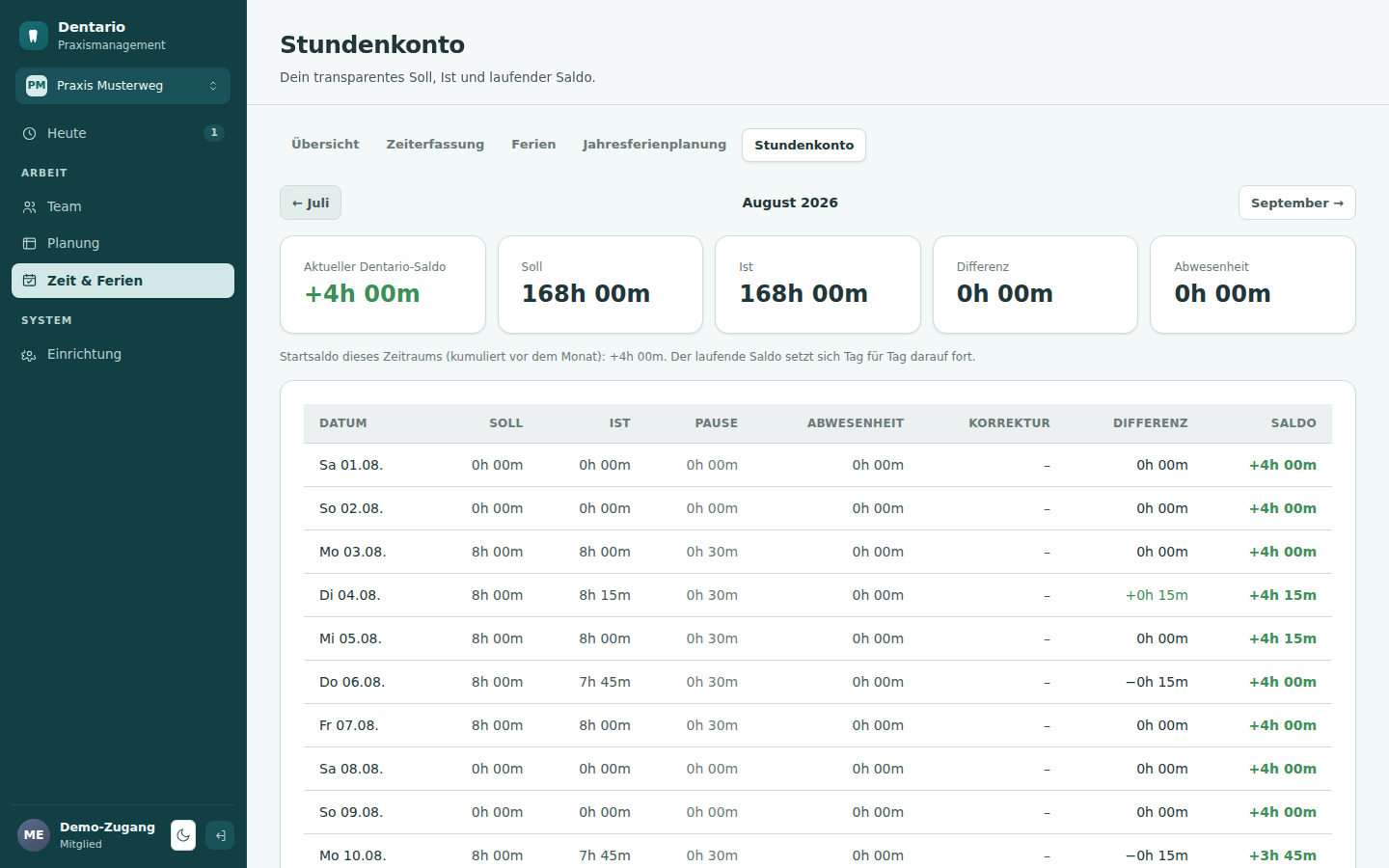Image resolution: width=1389 pixels, height=868 pixels.
Task: Click the Abwesenheit summary card
Action: 1253,285
